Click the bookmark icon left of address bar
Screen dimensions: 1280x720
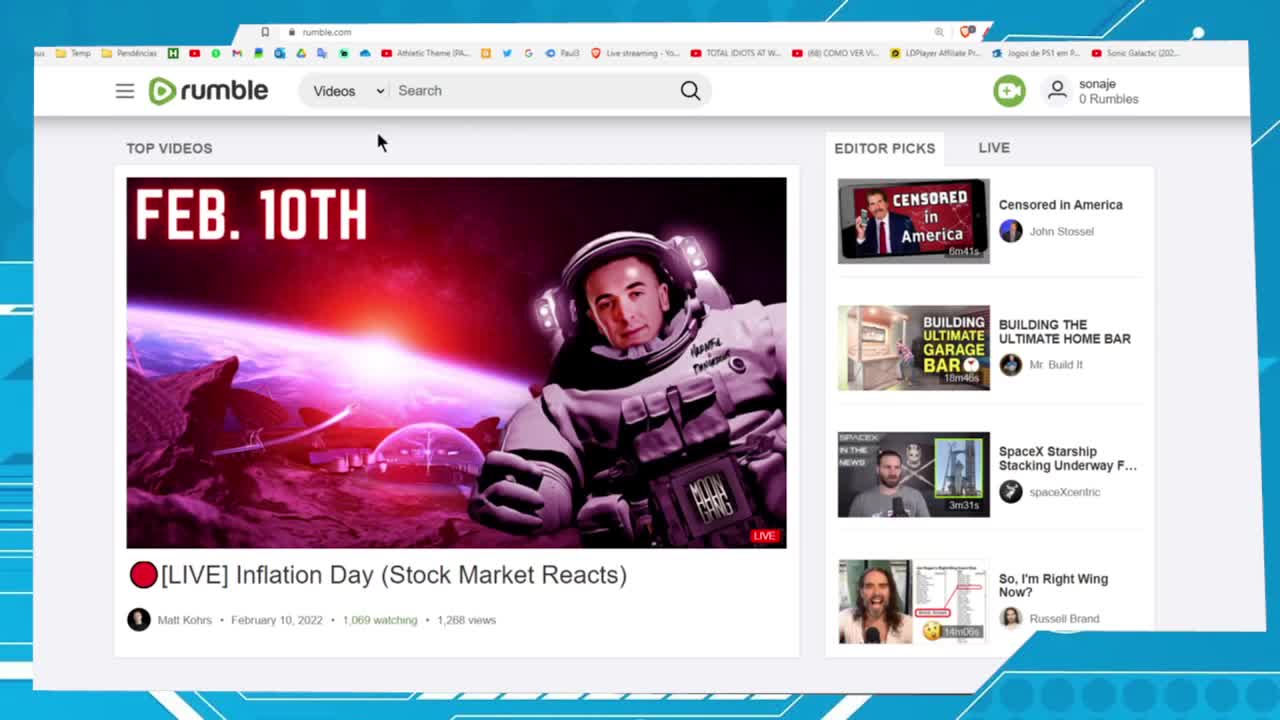[x=265, y=32]
